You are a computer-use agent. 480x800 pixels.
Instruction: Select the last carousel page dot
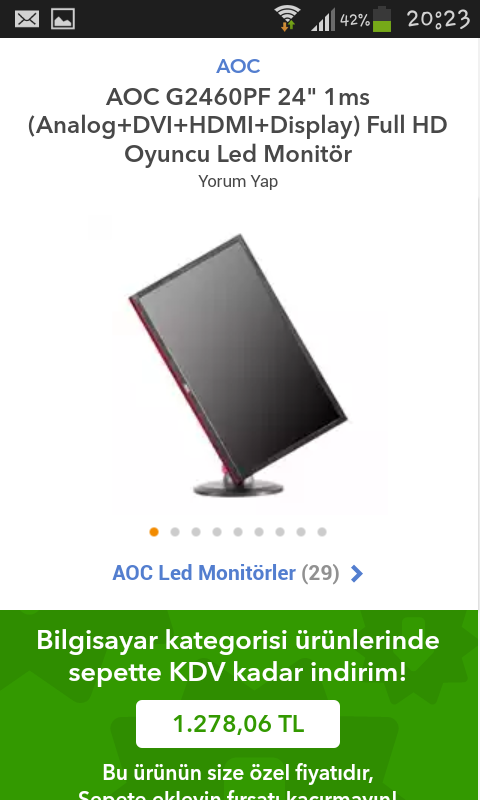[x=322, y=532]
